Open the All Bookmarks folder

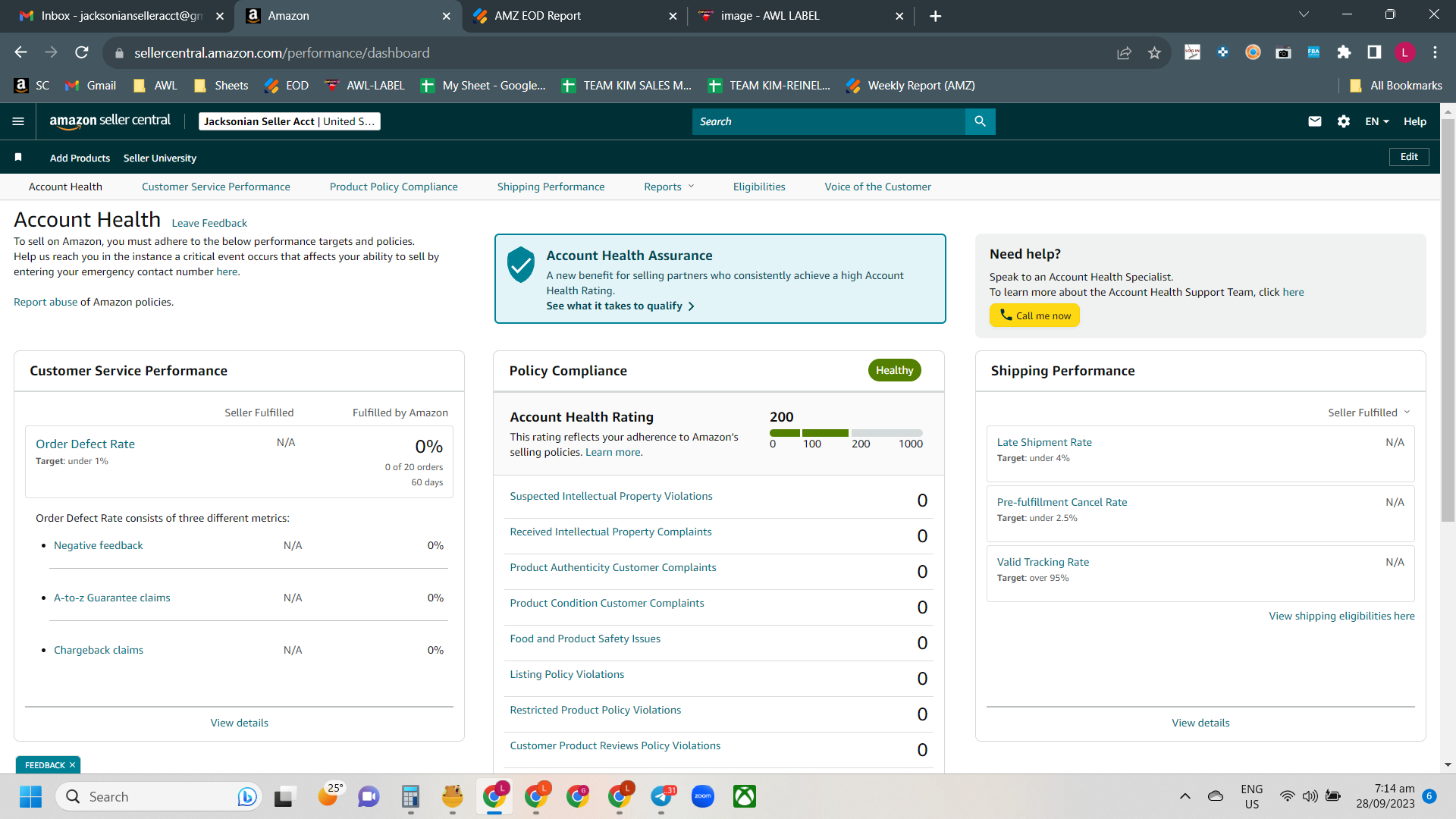tap(1395, 86)
